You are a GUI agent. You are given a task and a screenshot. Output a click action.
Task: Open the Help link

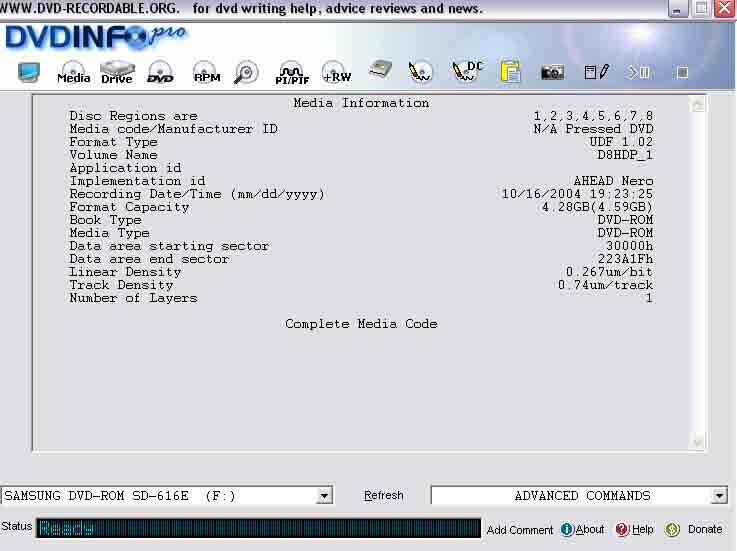pos(643,529)
